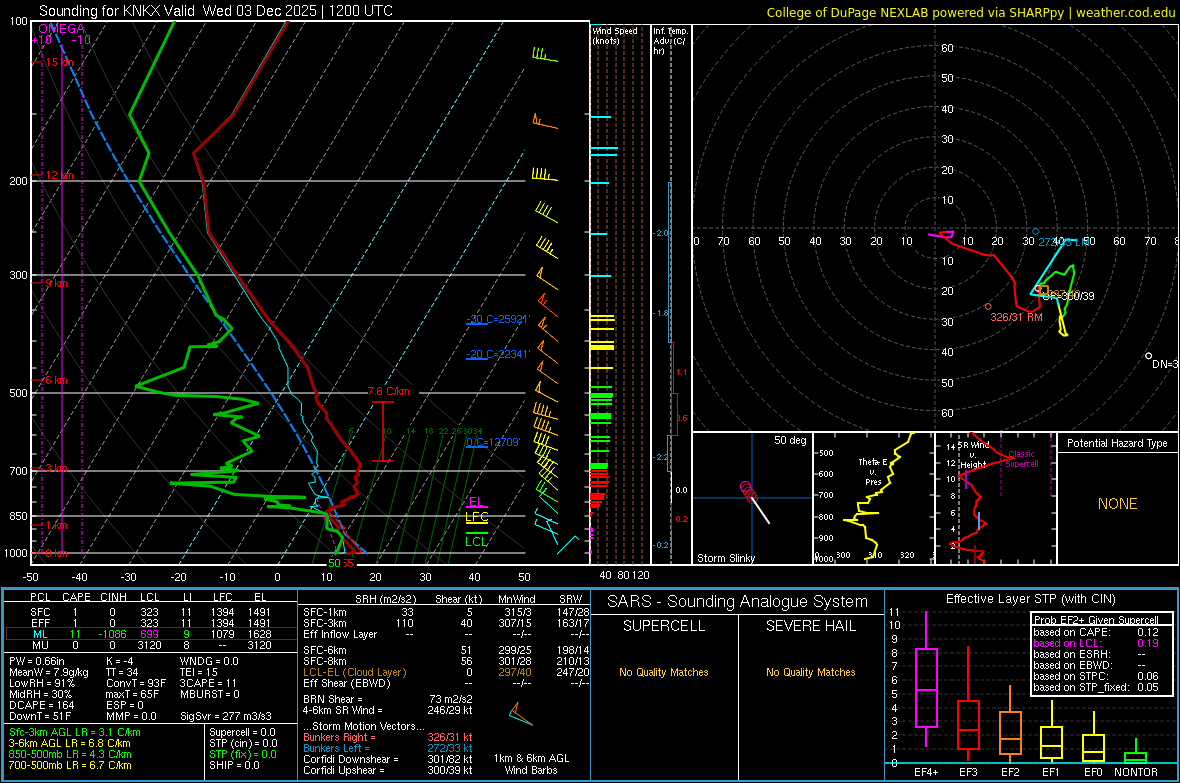Select the magenta EL level marker
The height and width of the screenshot is (783, 1180).
(476, 502)
